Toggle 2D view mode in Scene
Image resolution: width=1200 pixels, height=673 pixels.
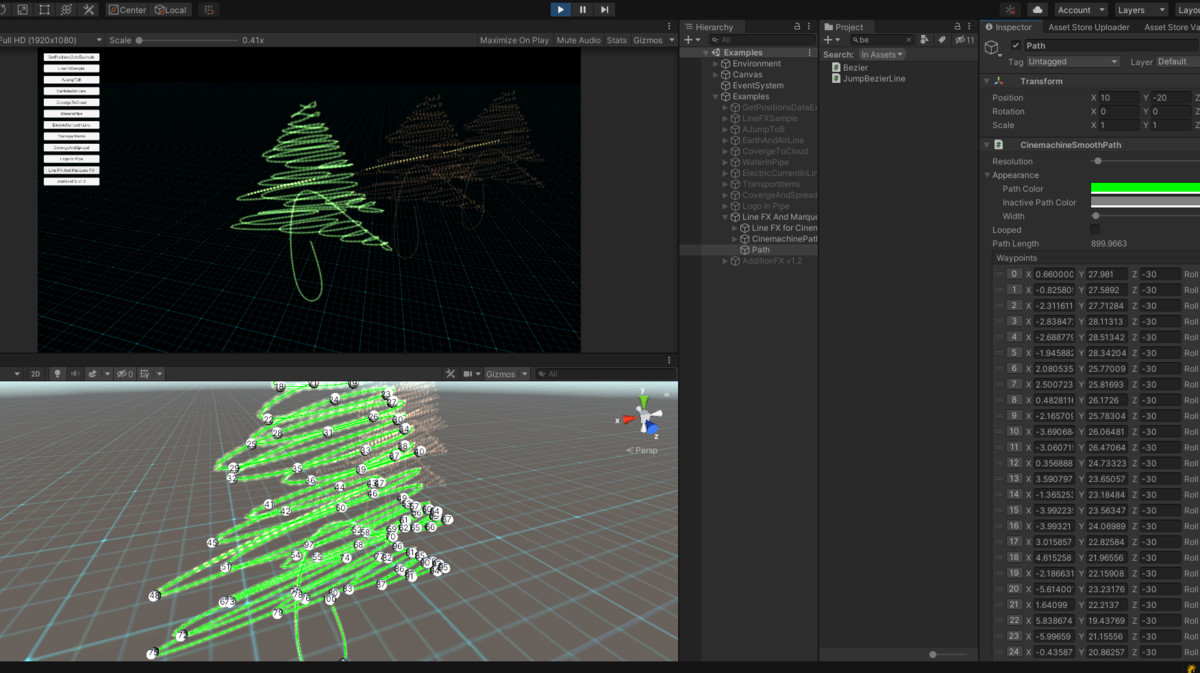[35, 374]
